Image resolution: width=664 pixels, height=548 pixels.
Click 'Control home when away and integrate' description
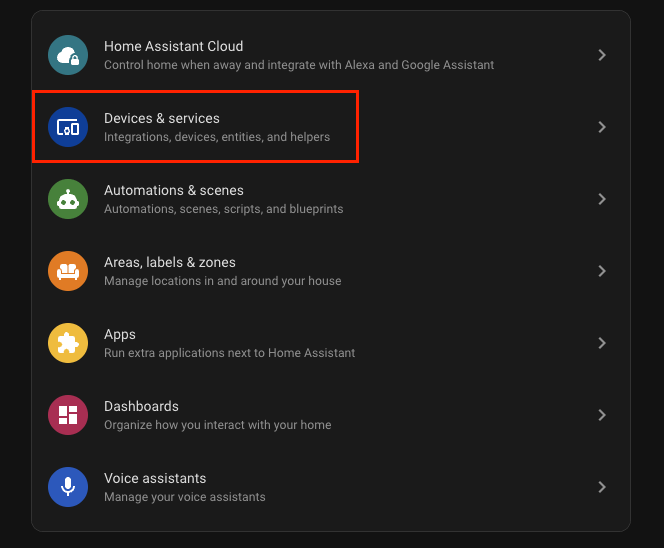coord(299,65)
